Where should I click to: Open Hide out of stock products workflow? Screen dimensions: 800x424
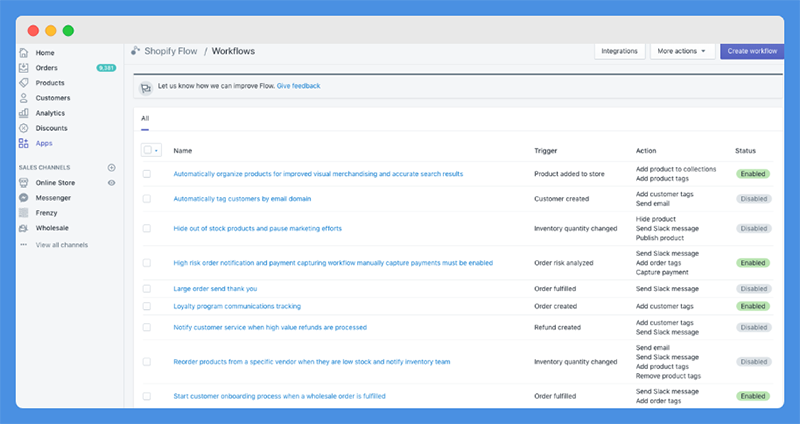[258, 229]
